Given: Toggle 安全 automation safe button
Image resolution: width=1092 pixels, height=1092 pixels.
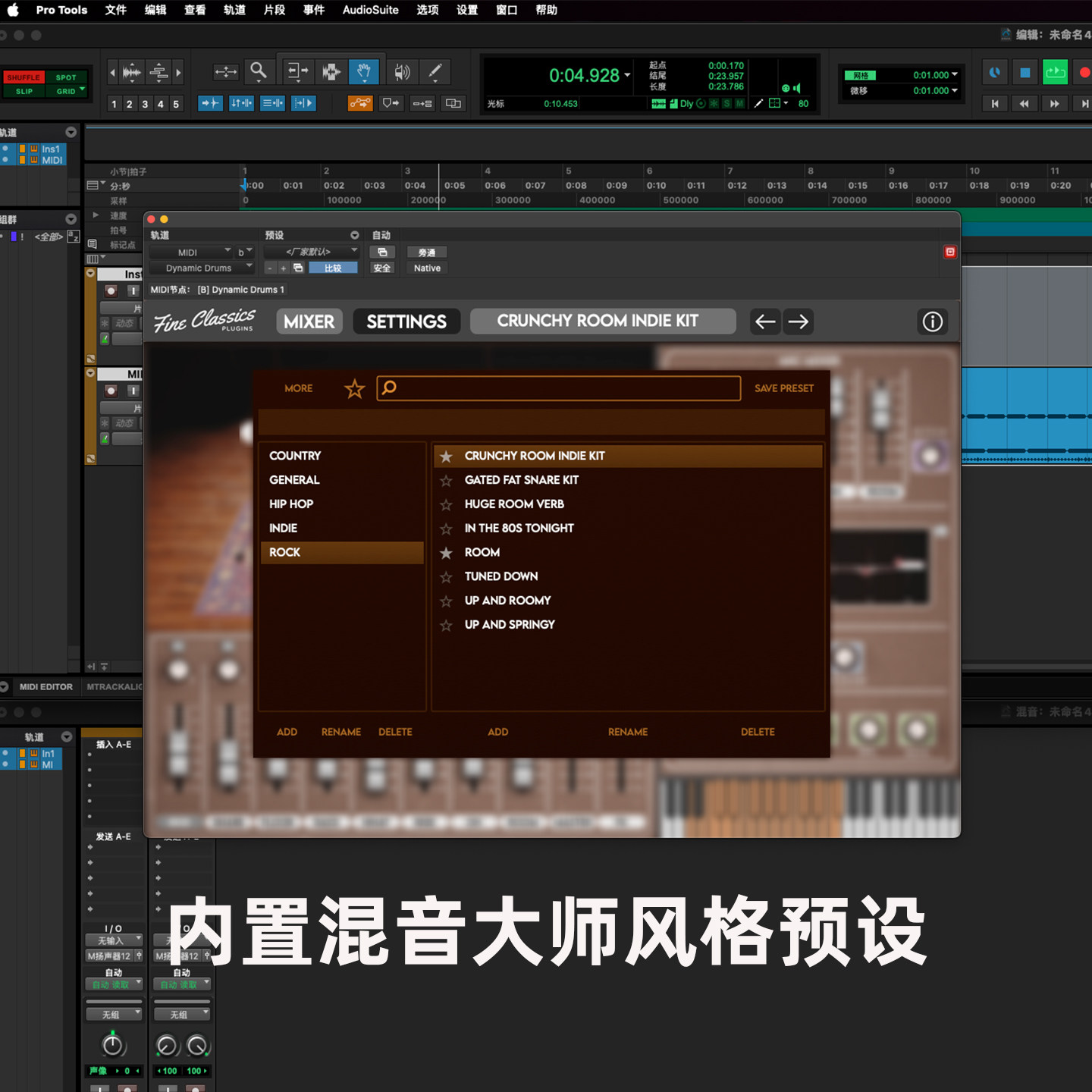Looking at the screenshot, I should [x=382, y=268].
